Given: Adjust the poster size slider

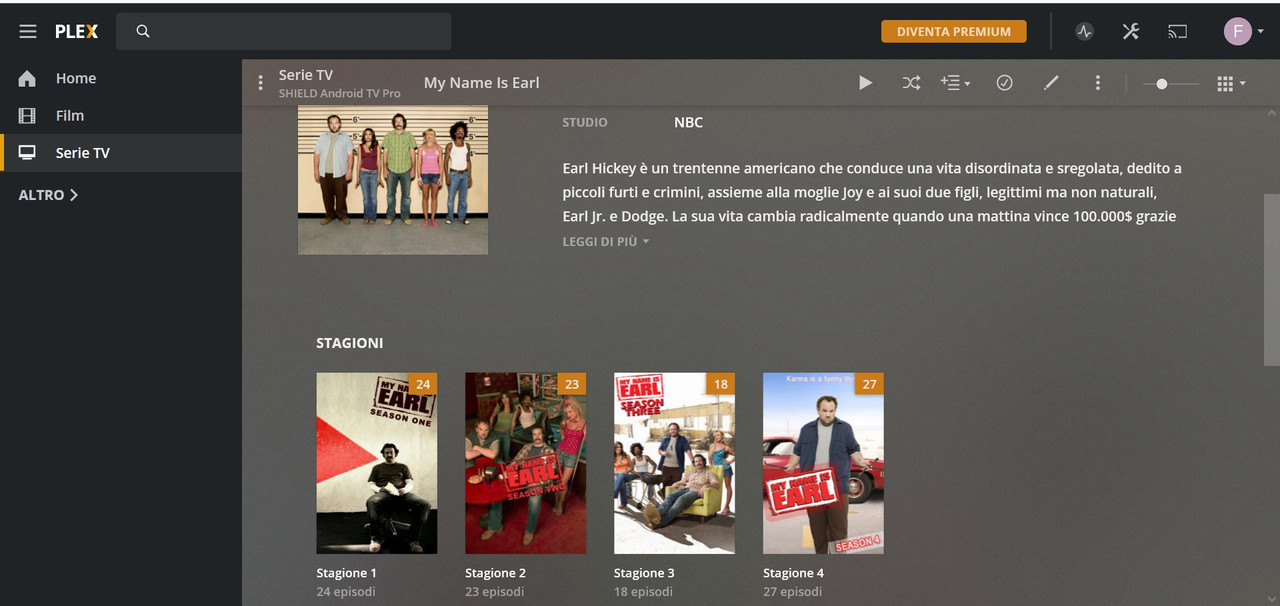Looking at the screenshot, I should pos(1171,84).
